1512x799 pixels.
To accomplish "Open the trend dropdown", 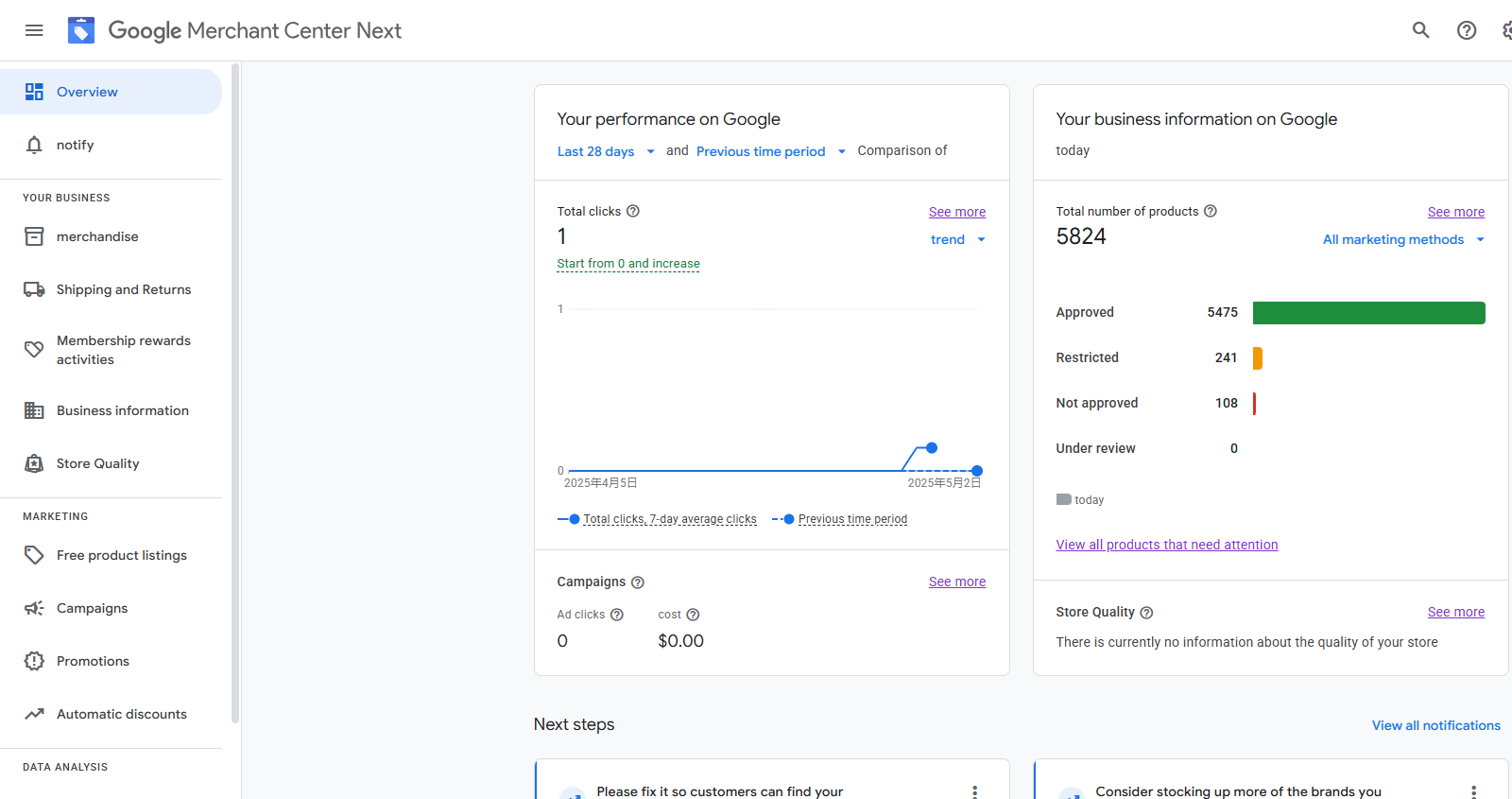I will (x=957, y=239).
